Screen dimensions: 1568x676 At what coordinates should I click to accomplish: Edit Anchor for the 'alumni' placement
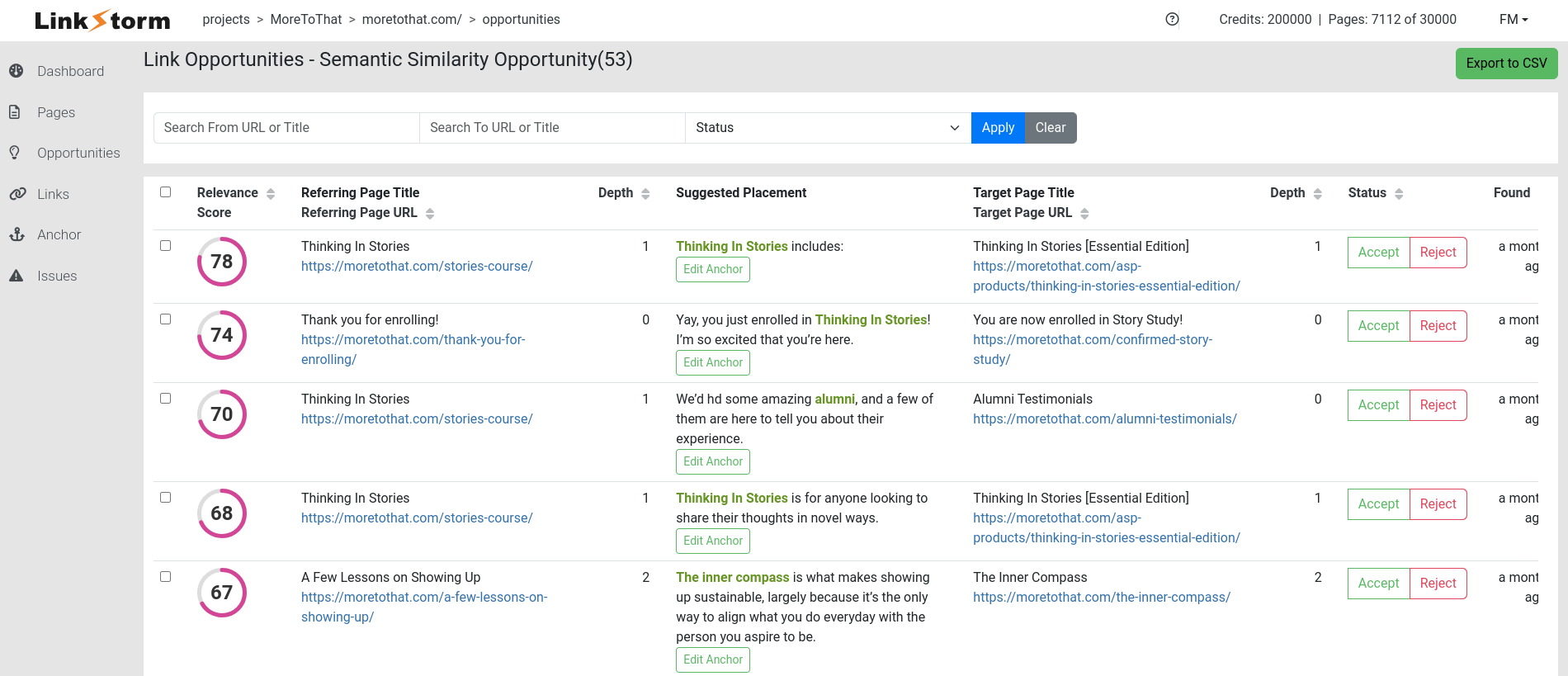(x=713, y=462)
